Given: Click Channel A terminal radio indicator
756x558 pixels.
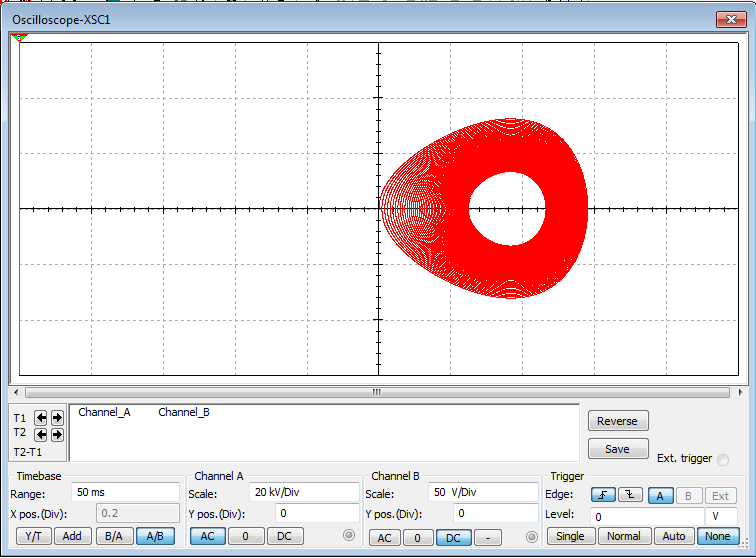Looking at the screenshot, I should (349, 535).
